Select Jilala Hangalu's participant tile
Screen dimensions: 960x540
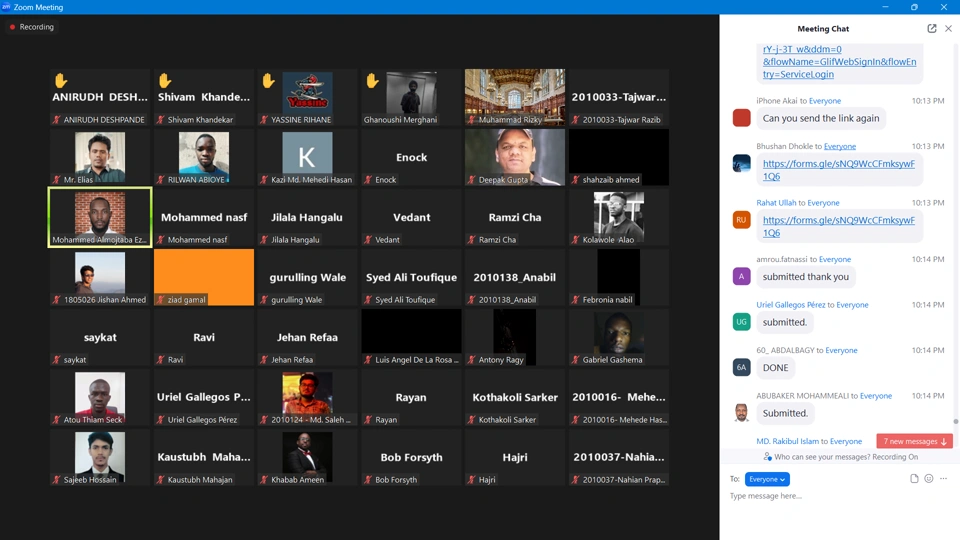tap(307, 217)
